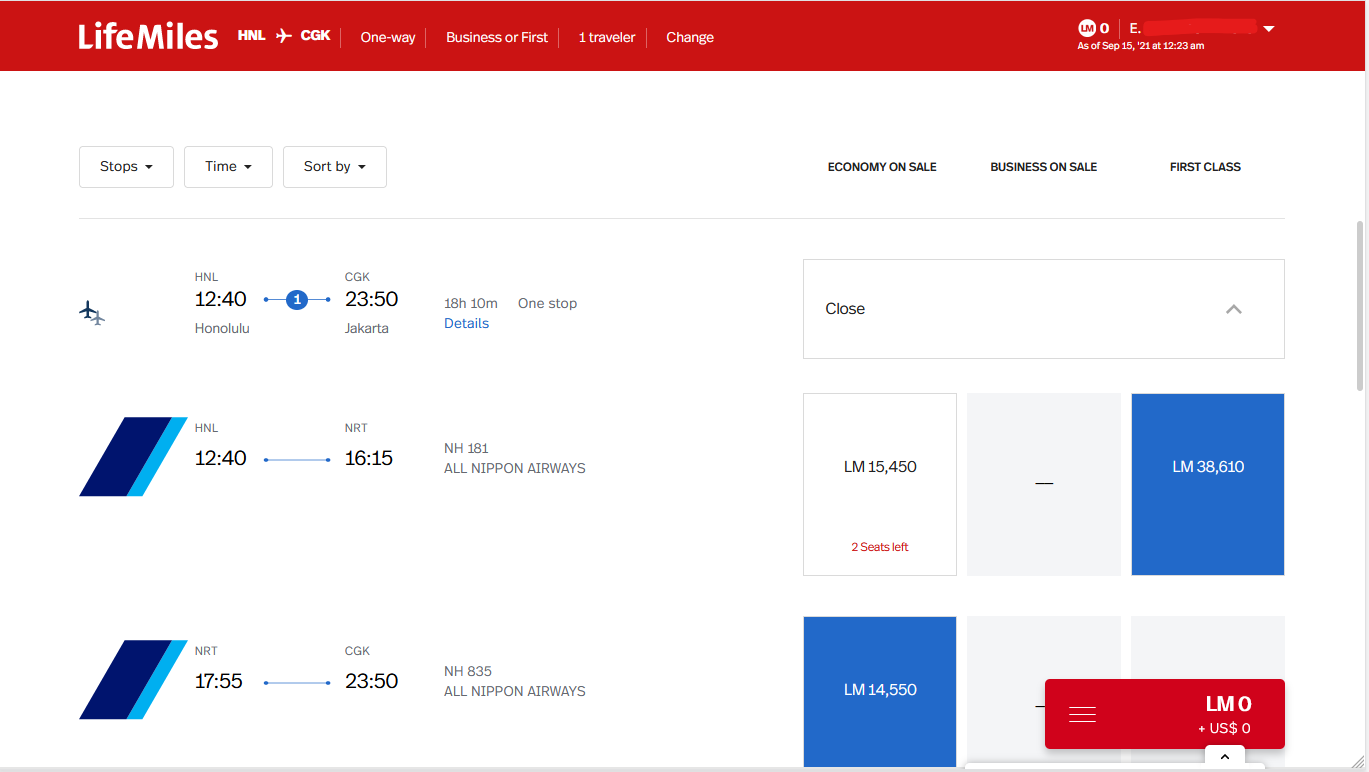
Task: Click the 16:15 NRT arrival time
Action: coord(369,458)
